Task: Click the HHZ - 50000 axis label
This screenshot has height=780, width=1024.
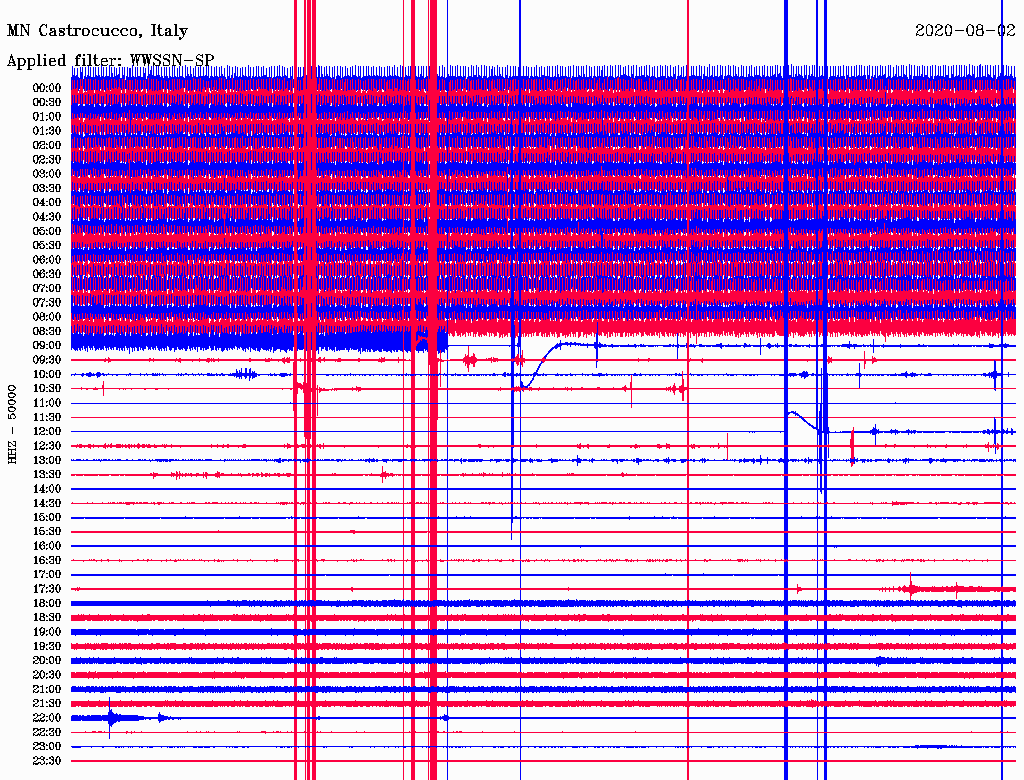Action: pyautogui.click(x=12, y=425)
